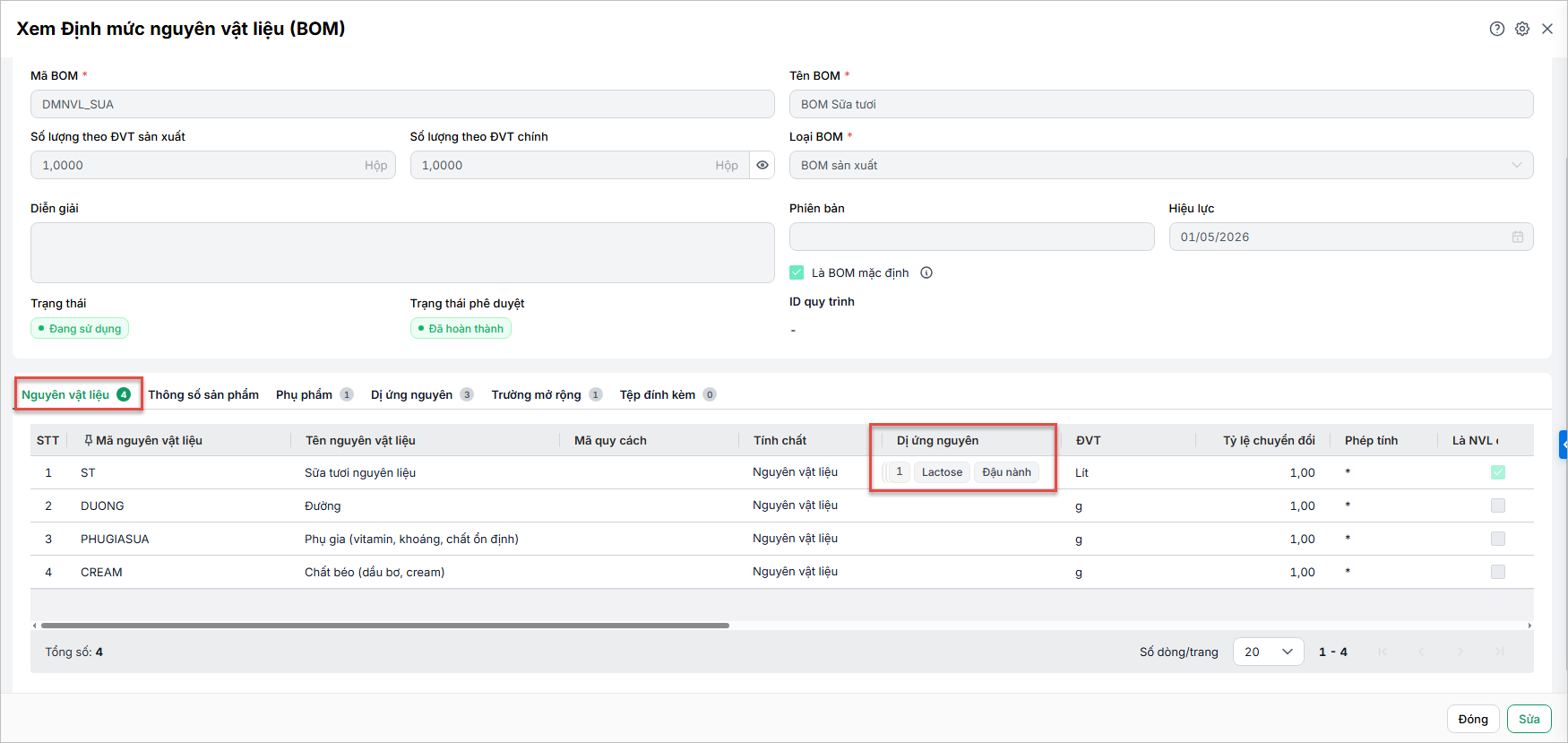Switch to the Nguyên vật liệu tab
This screenshot has height=743, width=1568.
(76, 394)
